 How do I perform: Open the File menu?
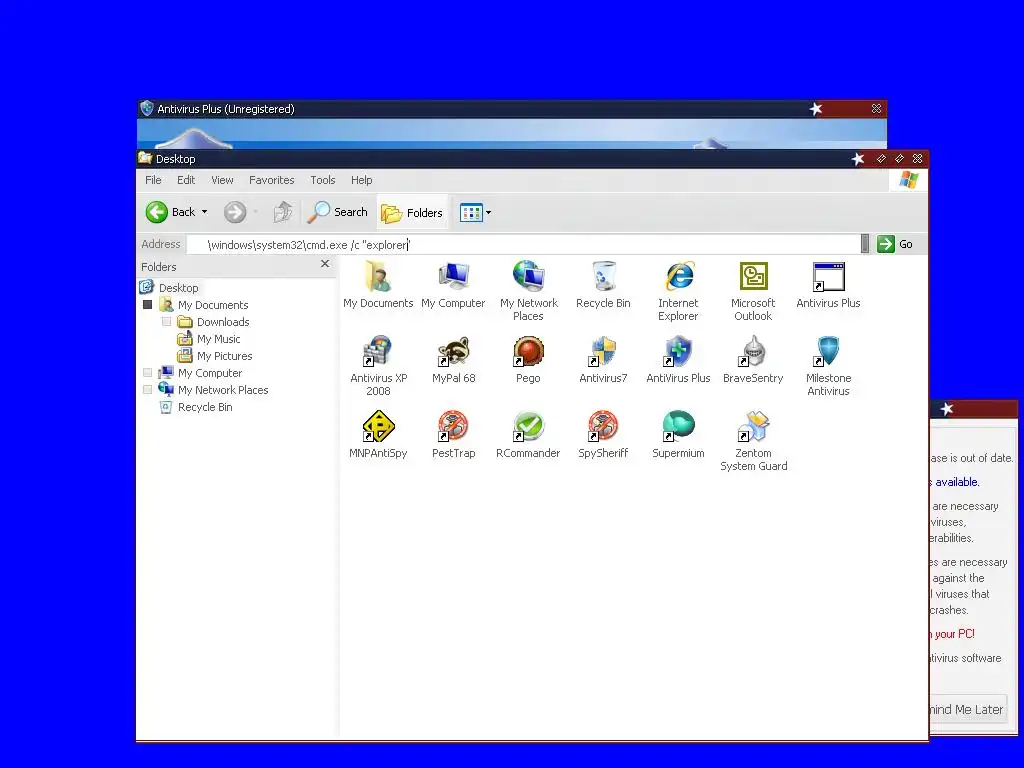click(x=153, y=180)
